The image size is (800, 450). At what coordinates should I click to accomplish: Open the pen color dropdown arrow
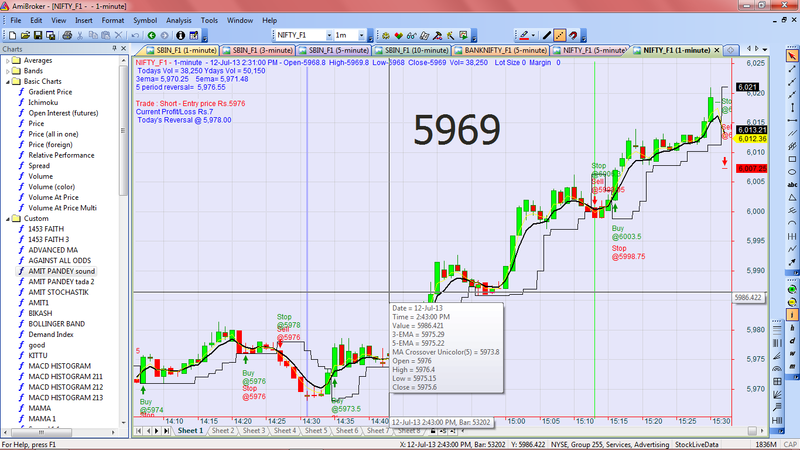point(533,35)
